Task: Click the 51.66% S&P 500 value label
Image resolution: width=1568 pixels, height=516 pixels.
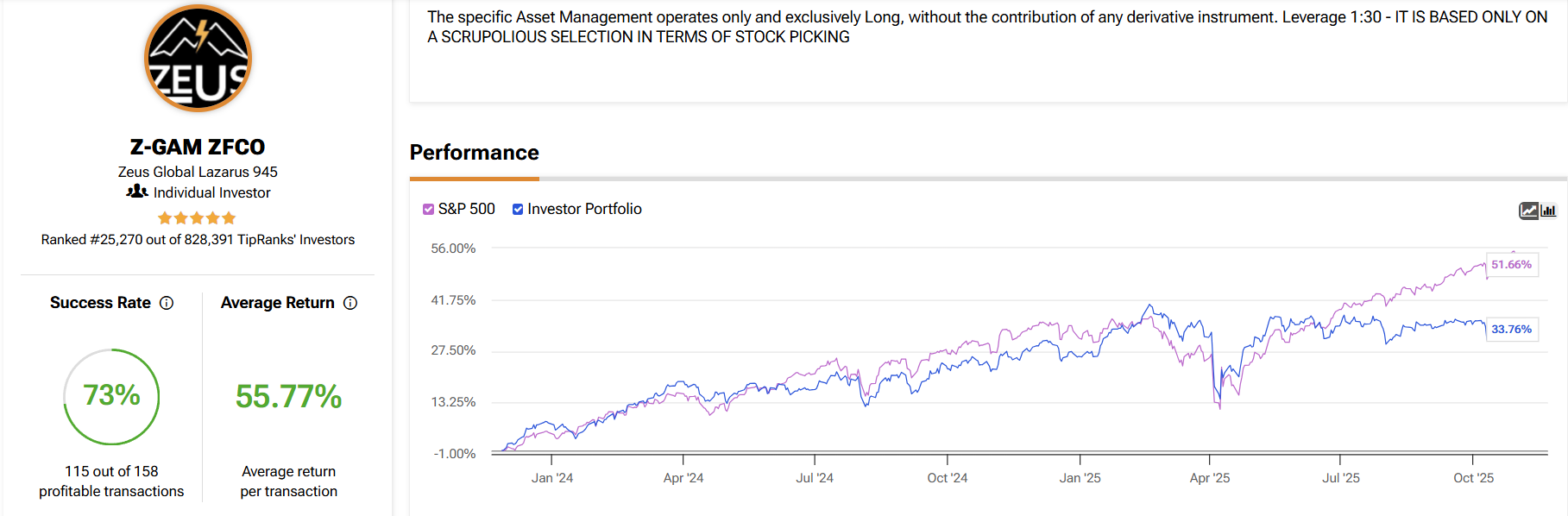Action: 1511,265
